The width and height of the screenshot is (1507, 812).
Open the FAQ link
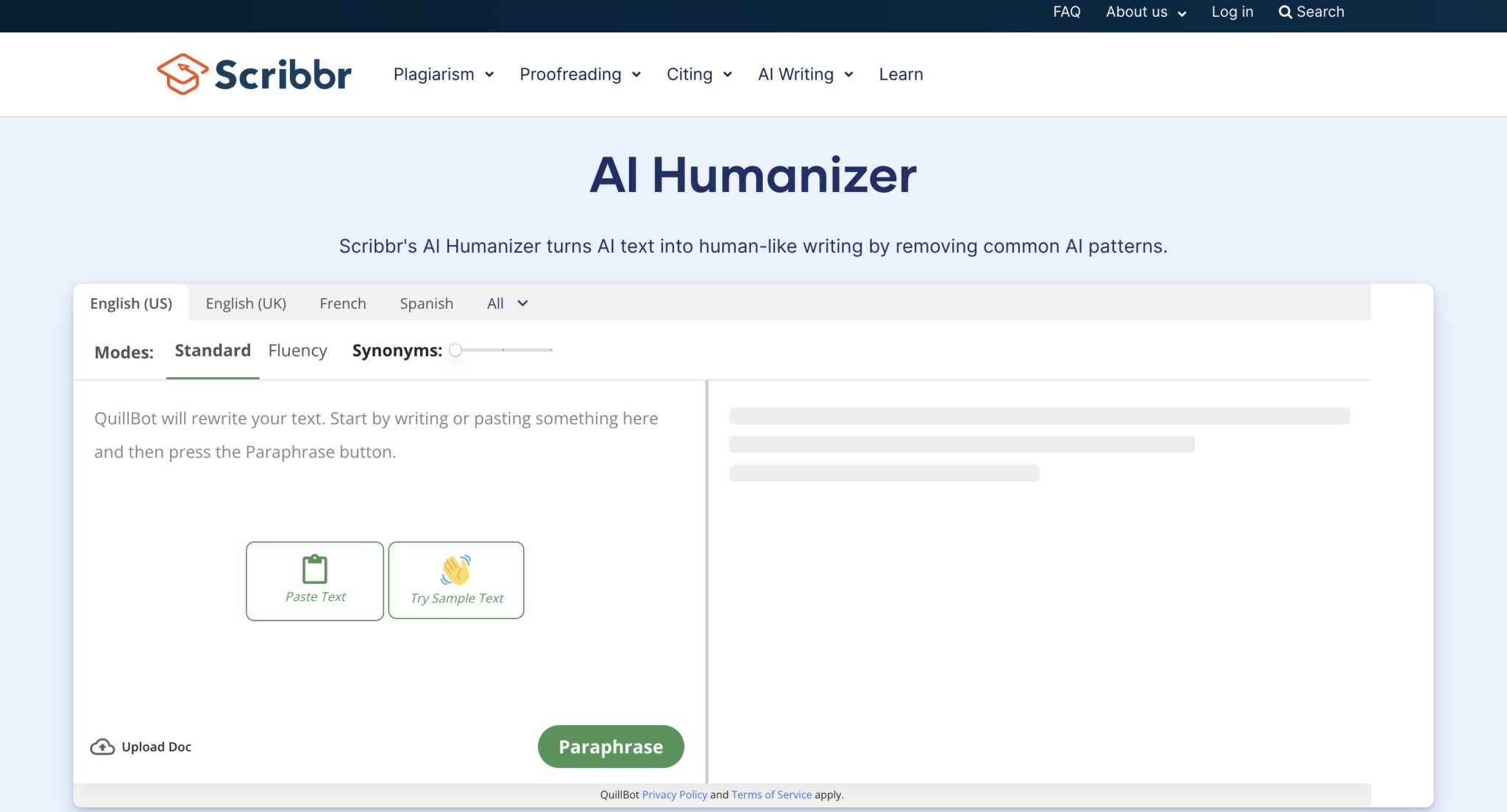tap(1066, 12)
